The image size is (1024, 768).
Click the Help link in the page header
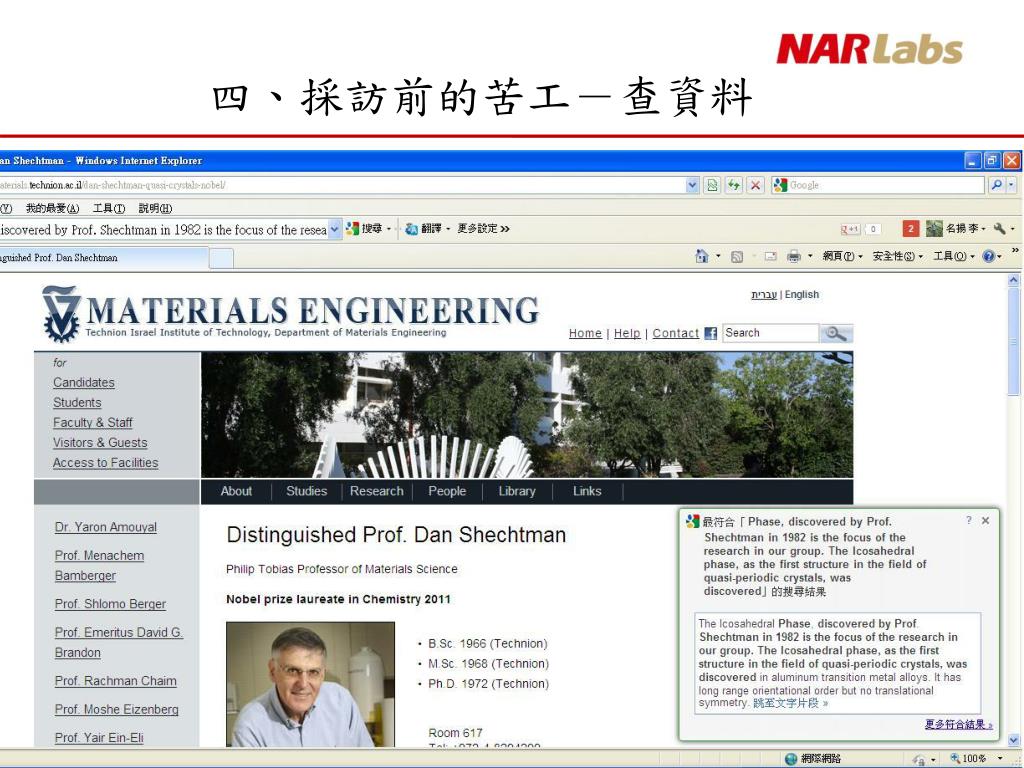coord(627,333)
